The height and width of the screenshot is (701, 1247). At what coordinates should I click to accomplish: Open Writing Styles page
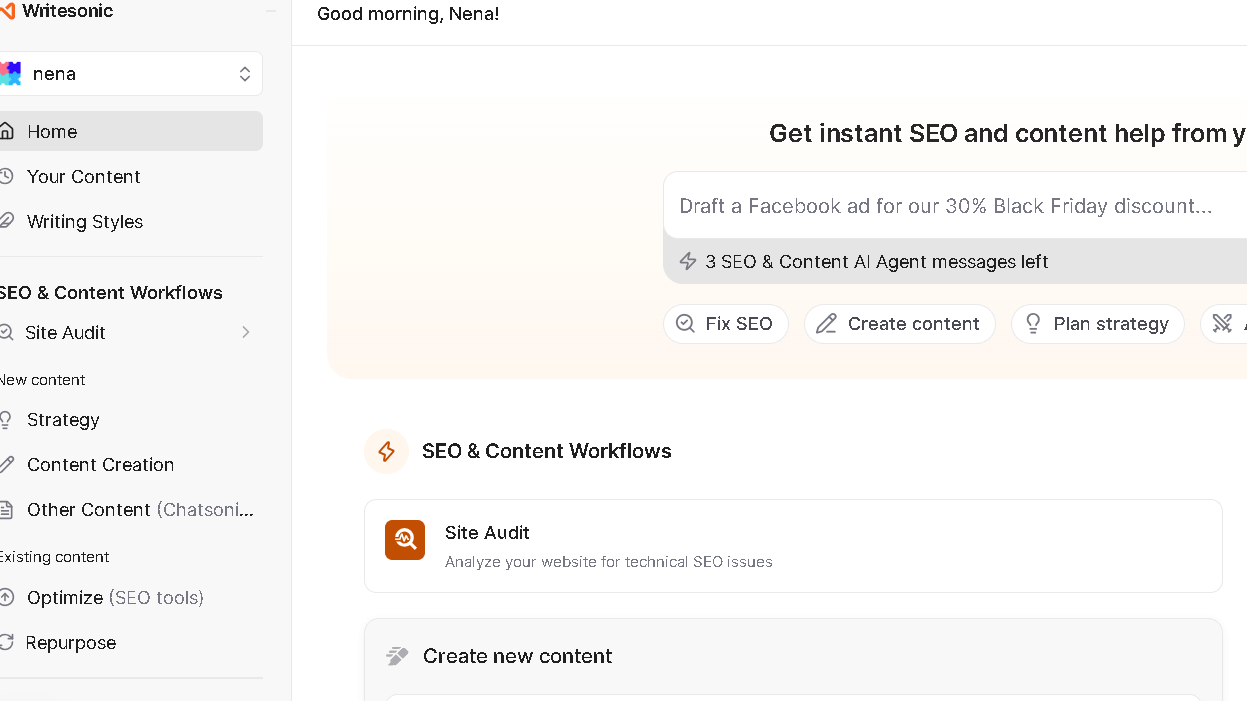coord(85,221)
